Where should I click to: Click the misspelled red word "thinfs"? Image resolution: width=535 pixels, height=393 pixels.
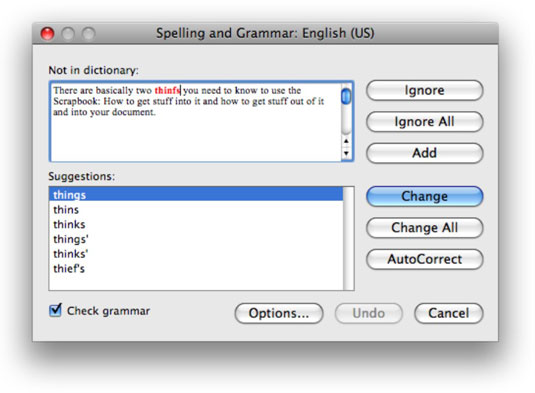coord(167,90)
